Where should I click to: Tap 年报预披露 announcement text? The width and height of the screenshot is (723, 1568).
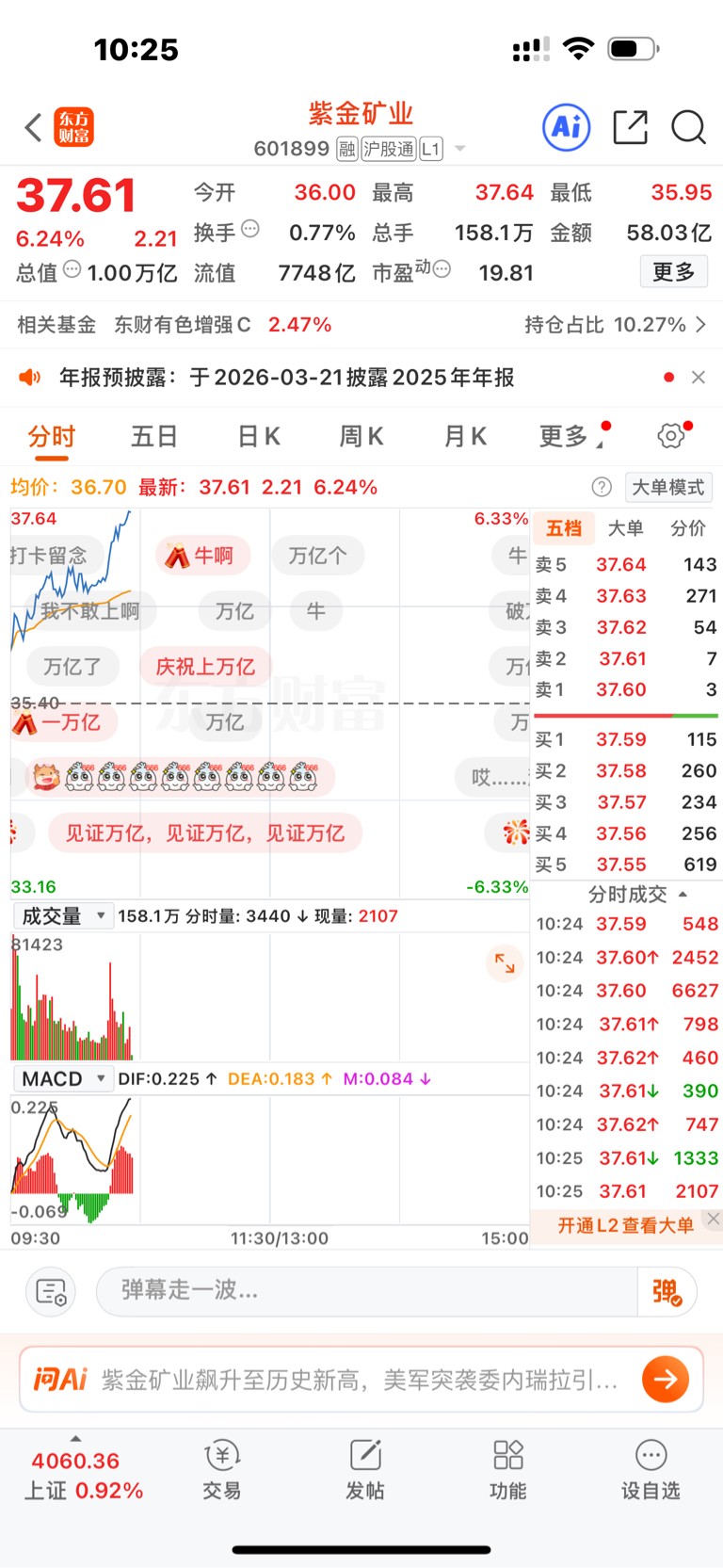tap(287, 378)
